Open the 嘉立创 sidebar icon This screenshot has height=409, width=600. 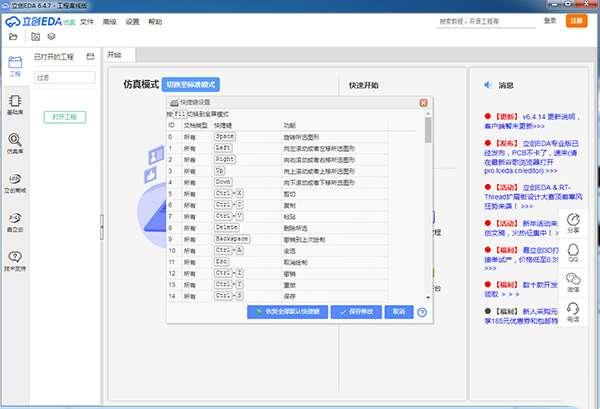pyautogui.click(x=15, y=222)
